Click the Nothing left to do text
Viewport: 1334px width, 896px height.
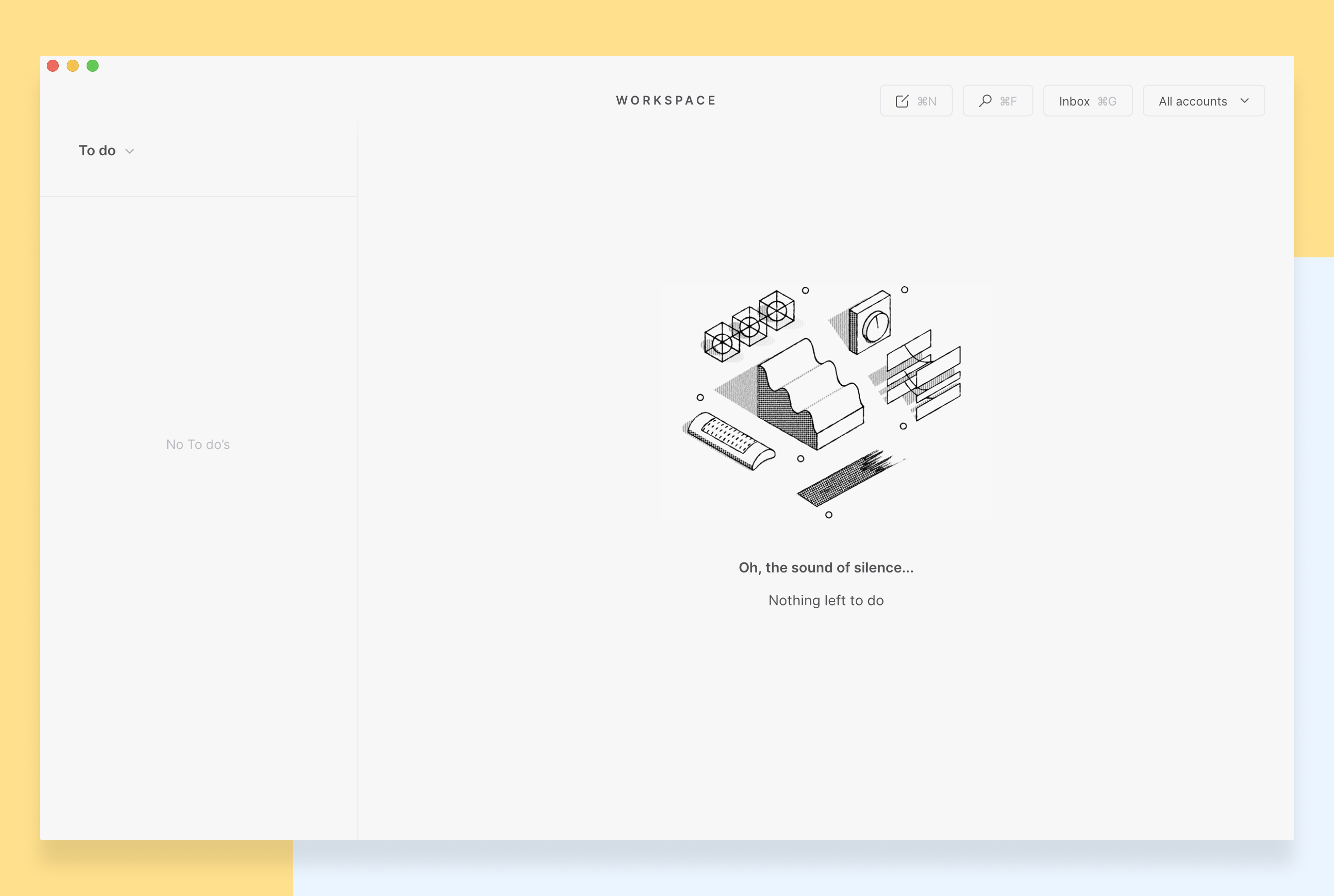click(826, 601)
